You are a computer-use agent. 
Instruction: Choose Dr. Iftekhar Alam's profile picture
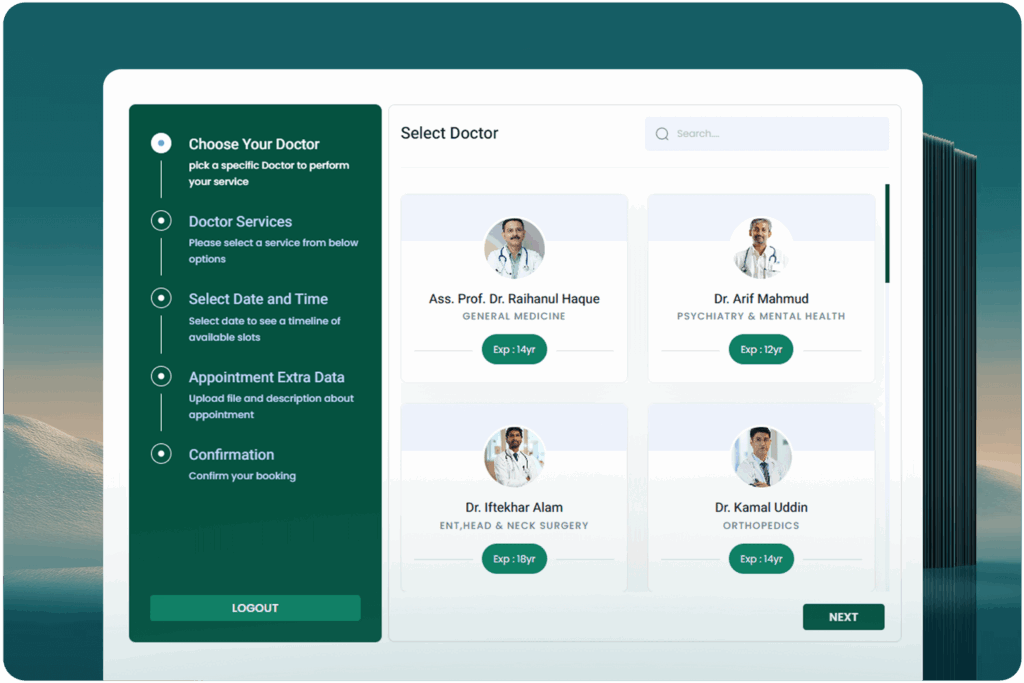[514, 457]
